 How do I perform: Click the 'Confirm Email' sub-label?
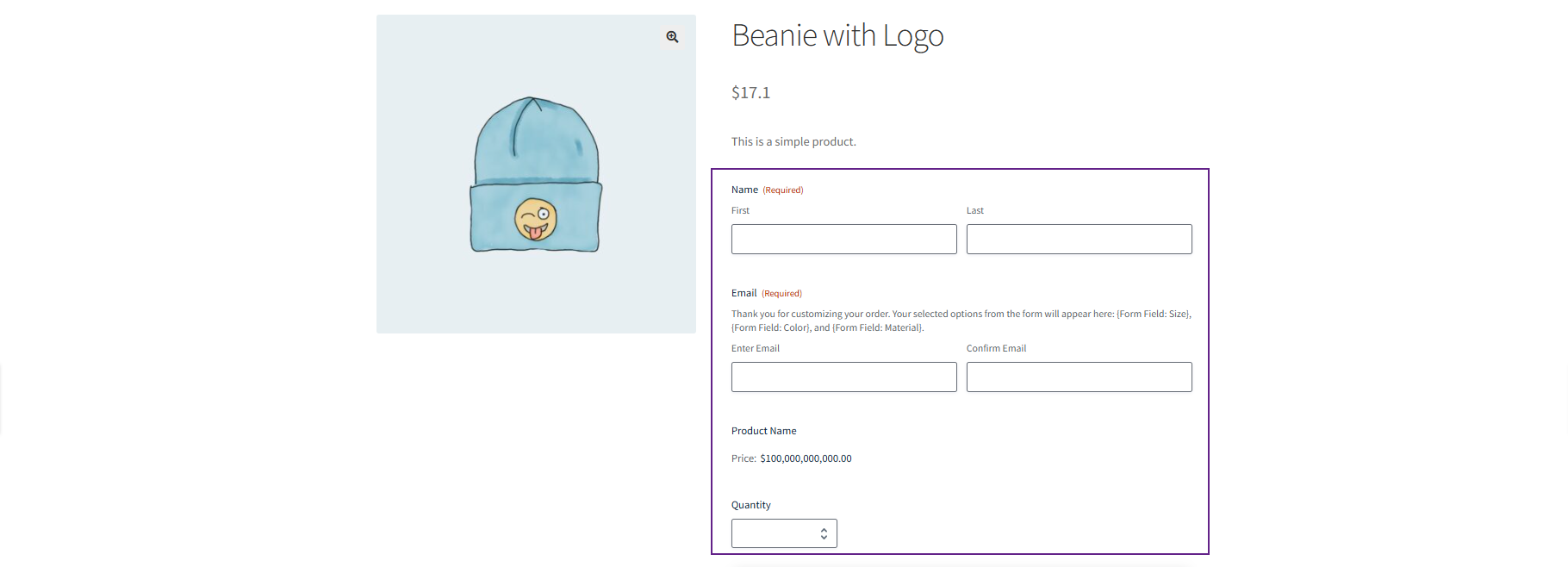(x=996, y=349)
